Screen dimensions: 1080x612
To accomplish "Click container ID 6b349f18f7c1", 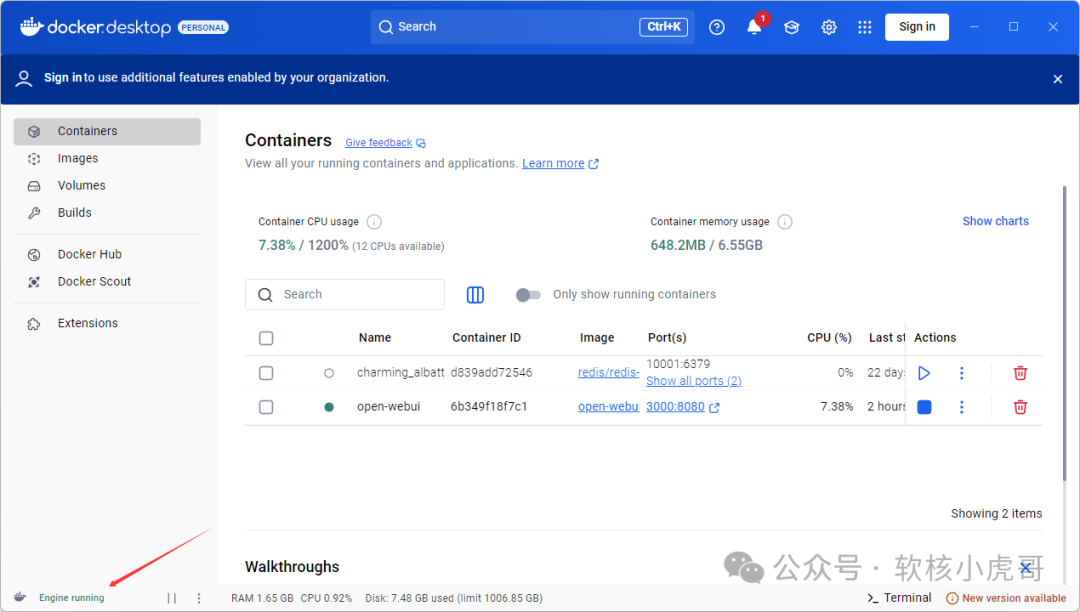I will click(x=489, y=406).
